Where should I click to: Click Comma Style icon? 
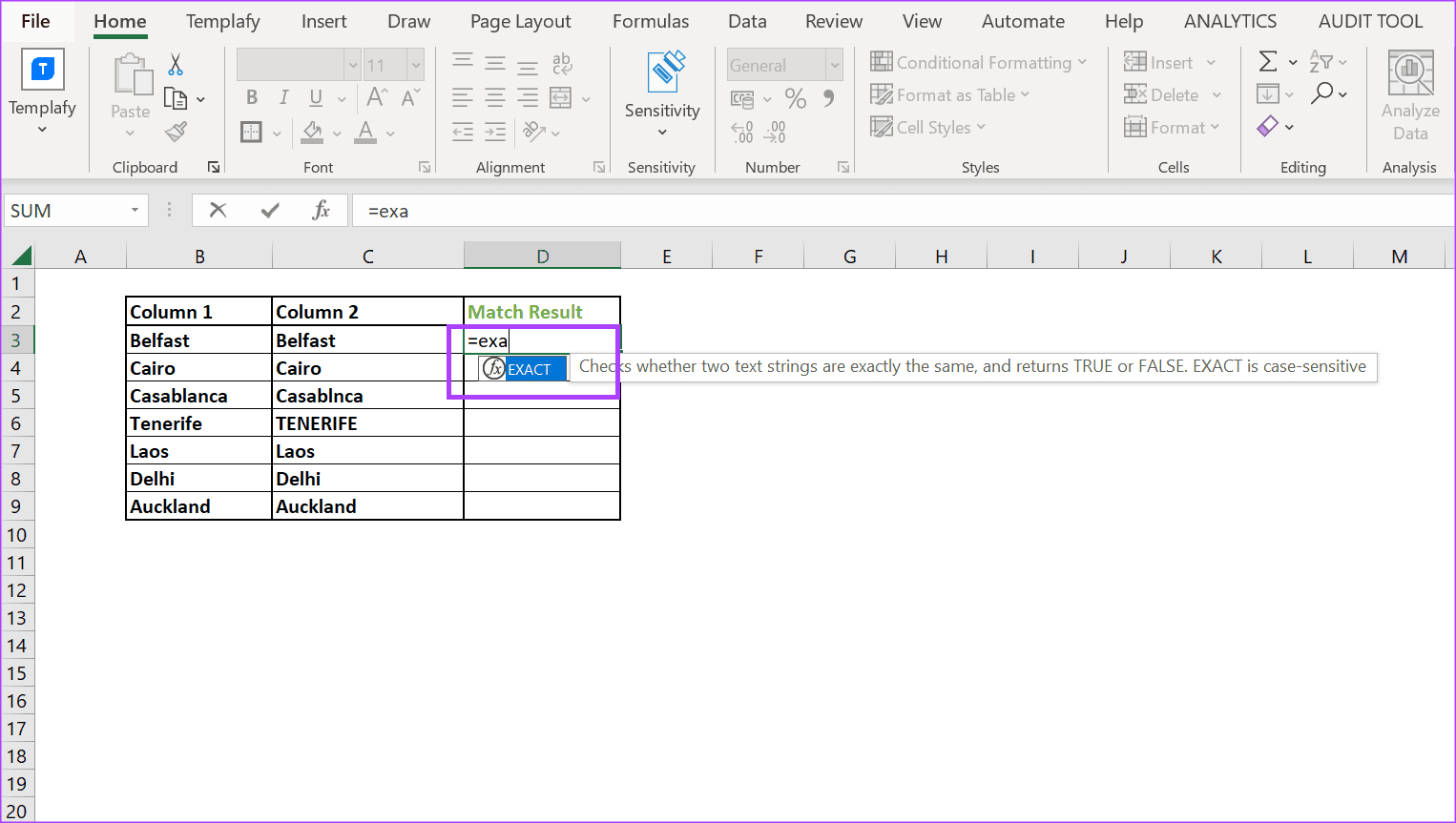828,98
